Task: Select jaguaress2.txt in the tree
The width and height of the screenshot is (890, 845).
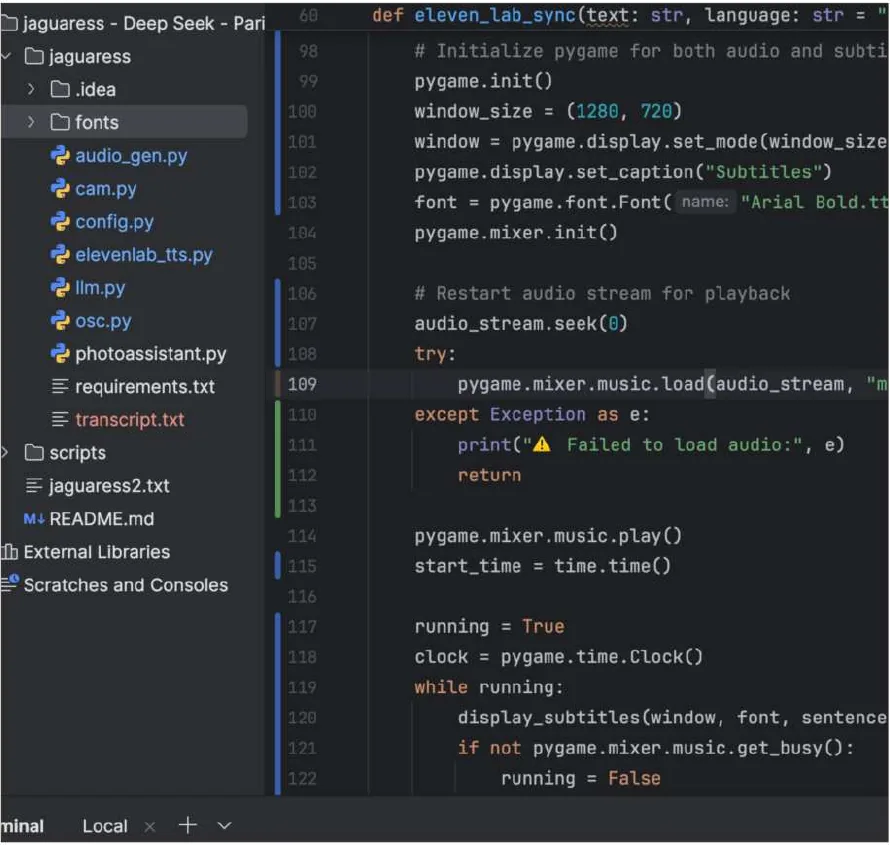Action: click(109, 486)
